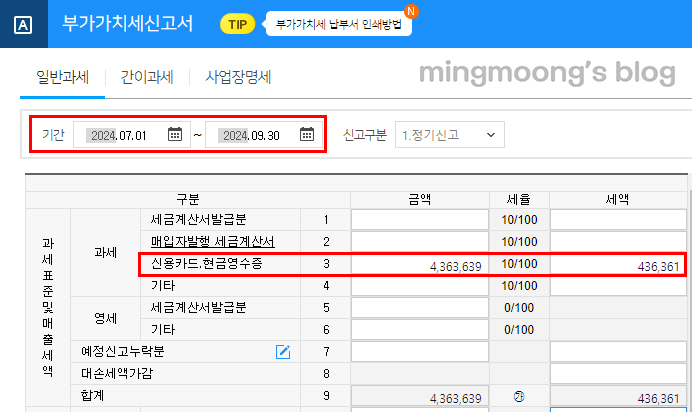Click the 부가가치세신고서 page title
The height and width of the screenshot is (412, 692).
tap(128, 23)
